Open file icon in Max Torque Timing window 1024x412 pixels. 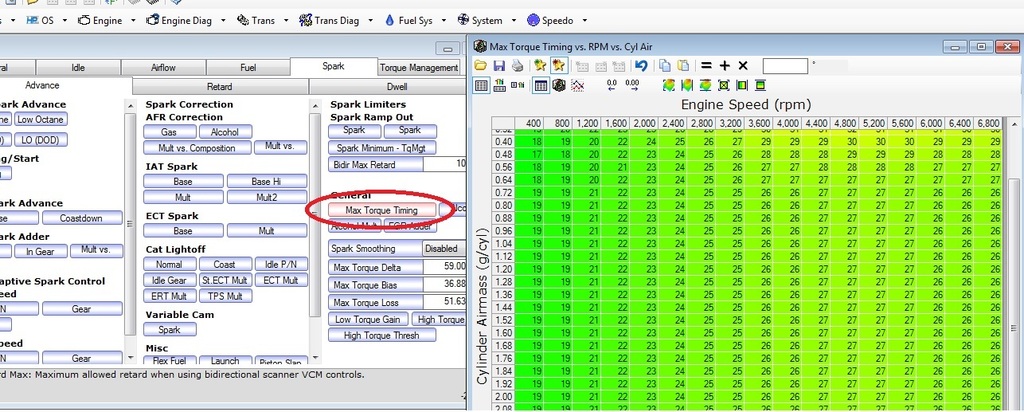(x=481, y=65)
